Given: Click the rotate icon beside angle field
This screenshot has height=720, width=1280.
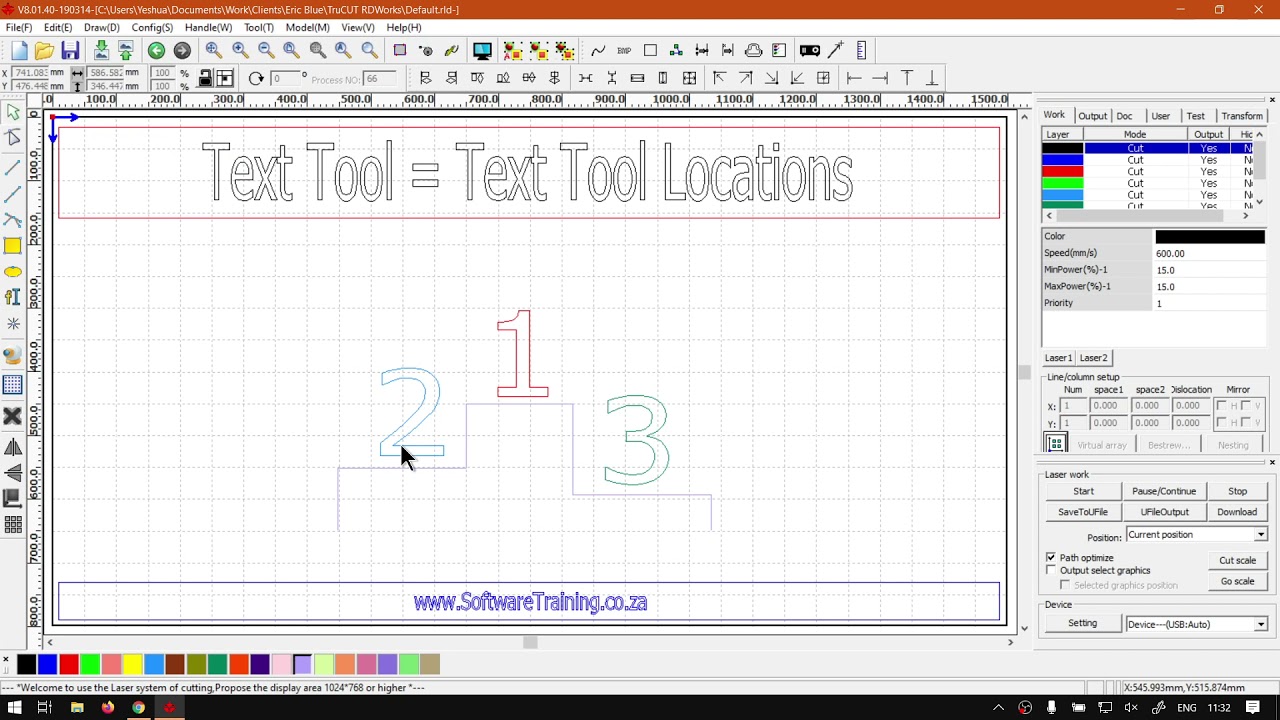Looking at the screenshot, I should click(256, 78).
